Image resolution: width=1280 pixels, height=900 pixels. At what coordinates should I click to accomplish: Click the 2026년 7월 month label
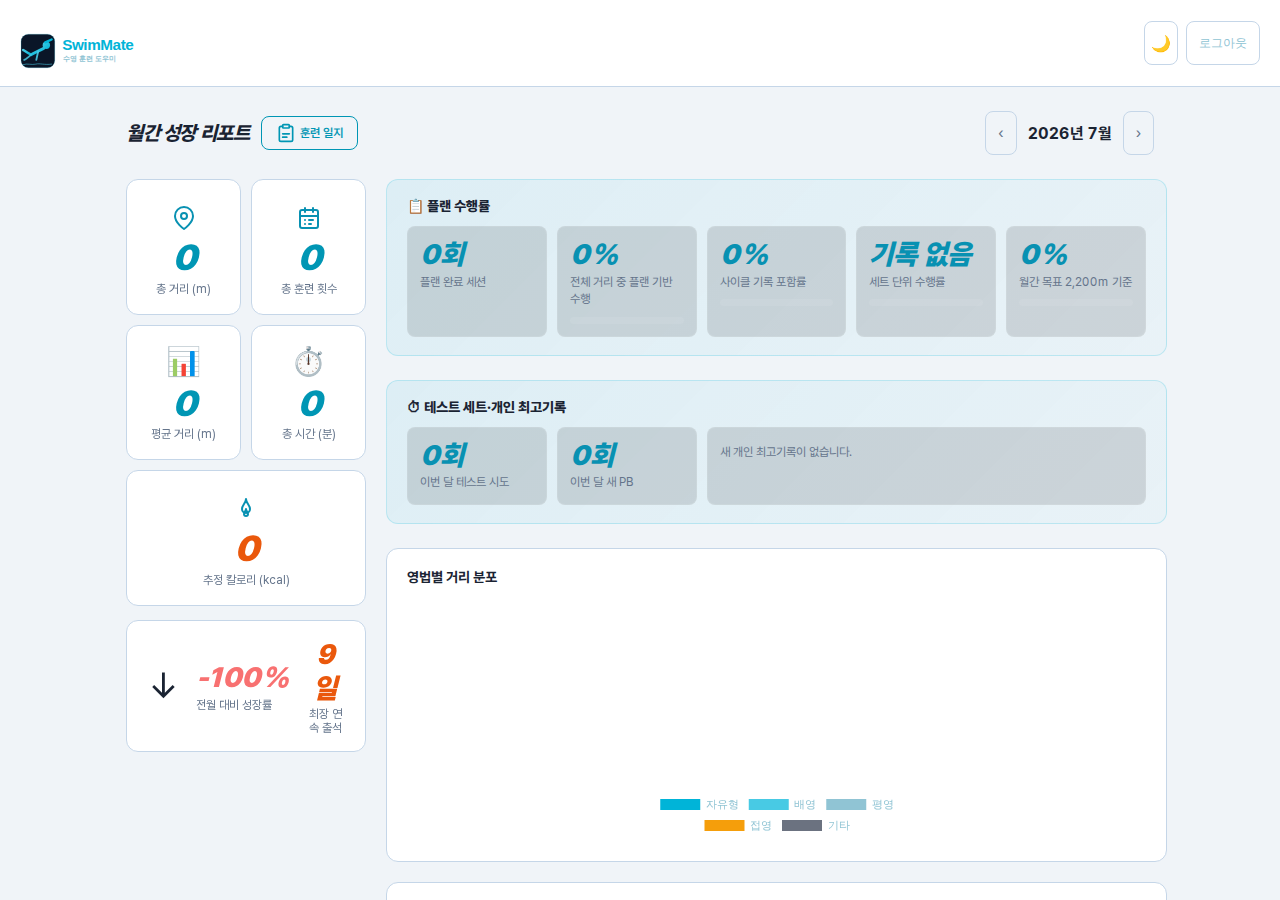tap(1070, 133)
